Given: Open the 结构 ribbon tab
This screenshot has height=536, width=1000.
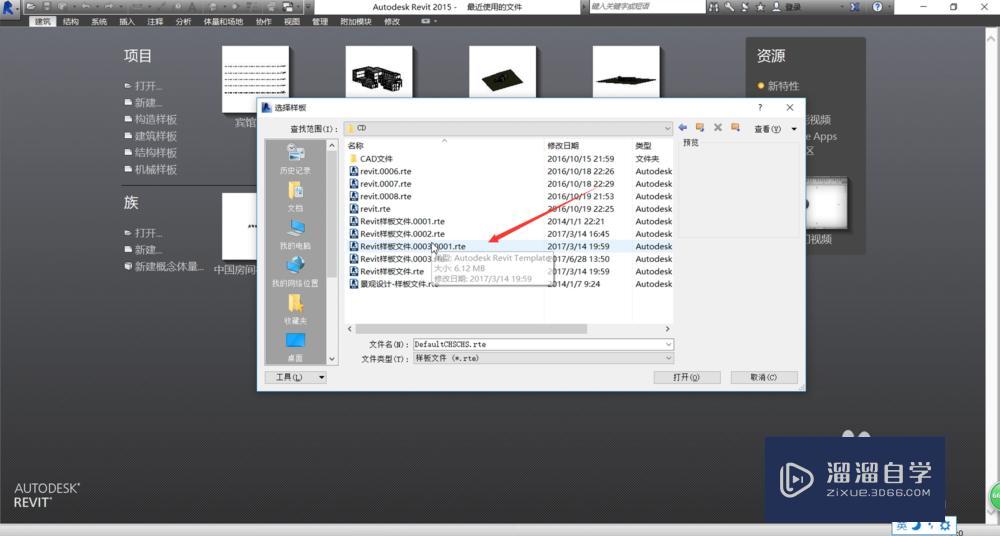Looking at the screenshot, I should (70, 21).
